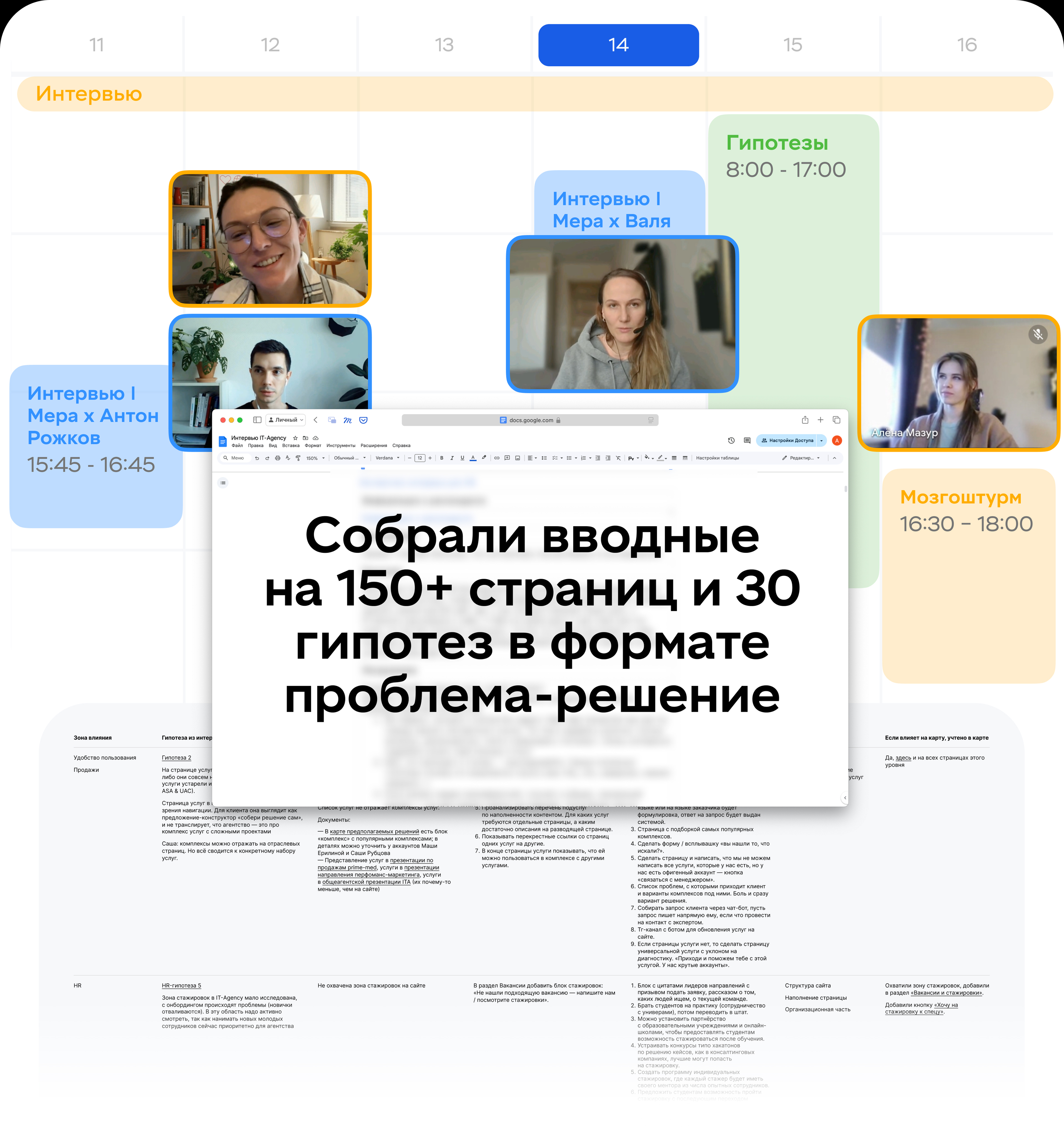Click the Настройки таблицы button
The image size is (1064, 1130).
pos(717,458)
